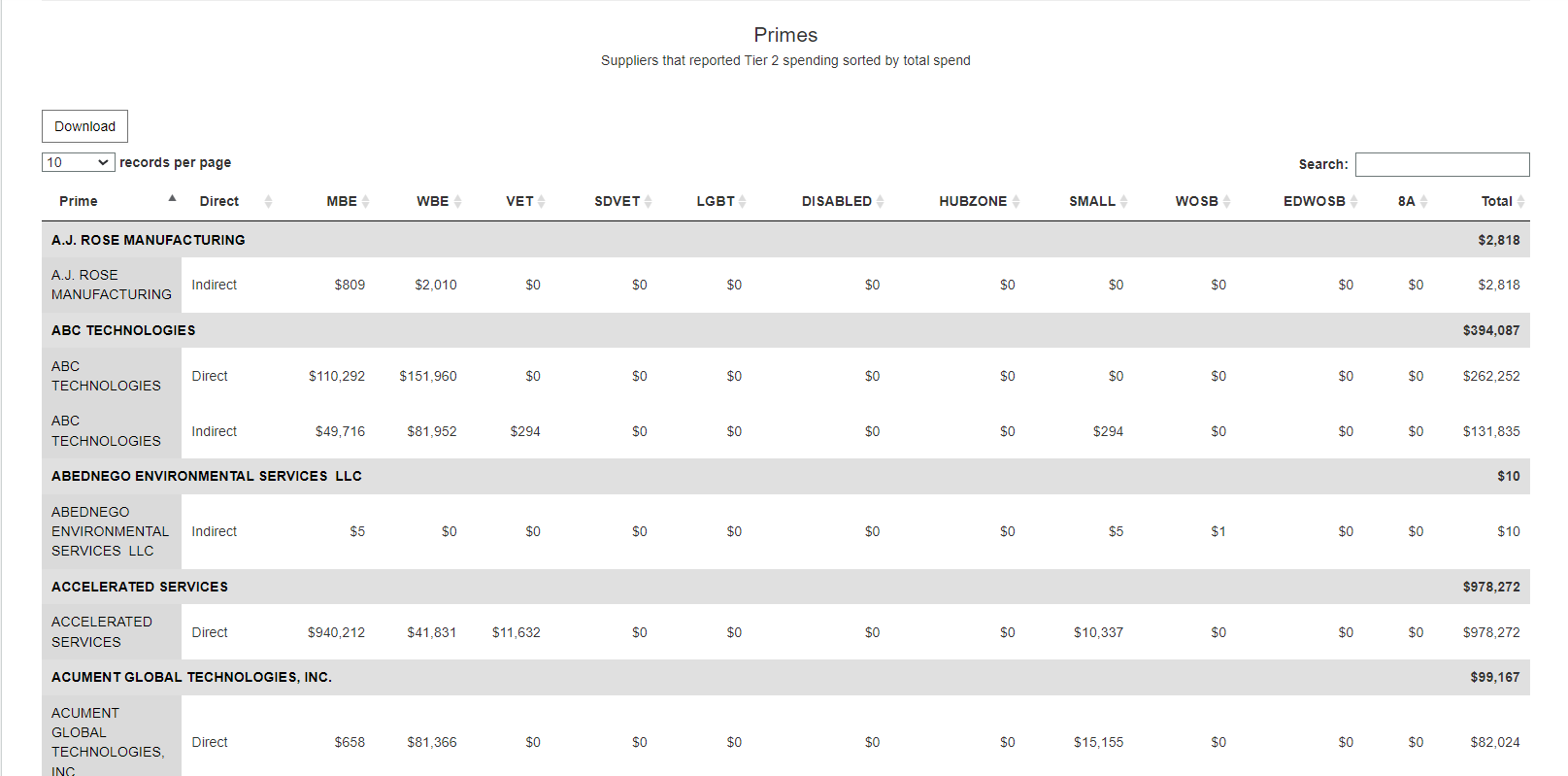This screenshot has width=1568, height=776.
Task: Open the records per page dropdown
Action: (79, 162)
